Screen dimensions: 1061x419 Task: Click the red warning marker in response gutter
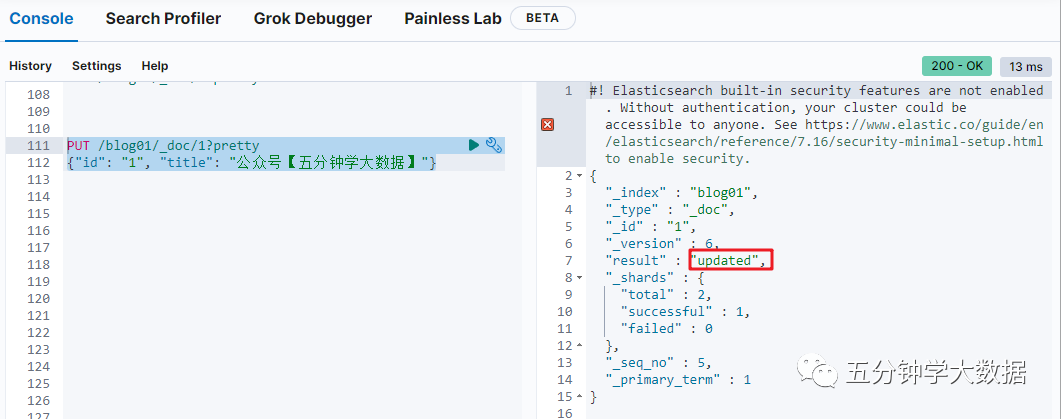click(x=547, y=124)
